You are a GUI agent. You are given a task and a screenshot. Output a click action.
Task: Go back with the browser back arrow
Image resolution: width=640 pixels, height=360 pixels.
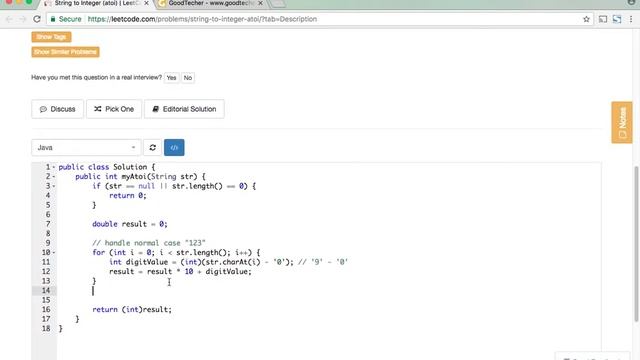pyautogui.click(x=9, y=19)
